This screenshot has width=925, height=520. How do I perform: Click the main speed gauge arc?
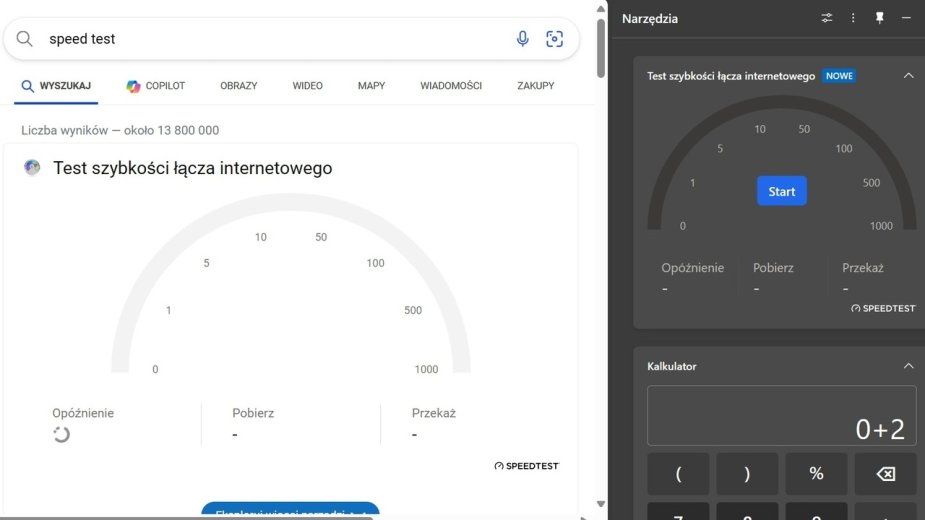click(290, 201)
